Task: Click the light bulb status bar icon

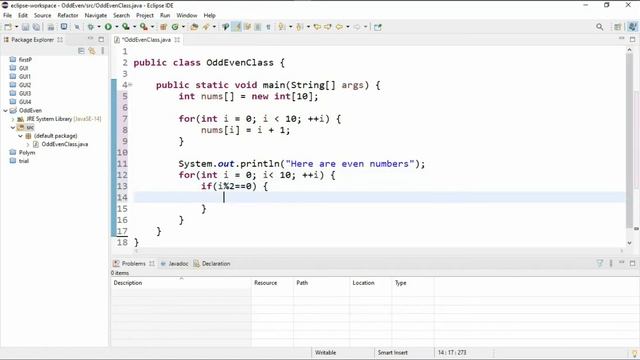Action: point(635,353)
